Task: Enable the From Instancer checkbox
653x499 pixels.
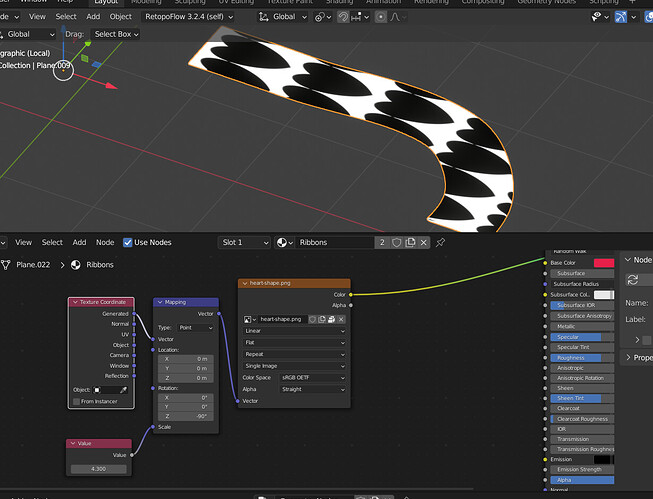Action: click(76, 402)
